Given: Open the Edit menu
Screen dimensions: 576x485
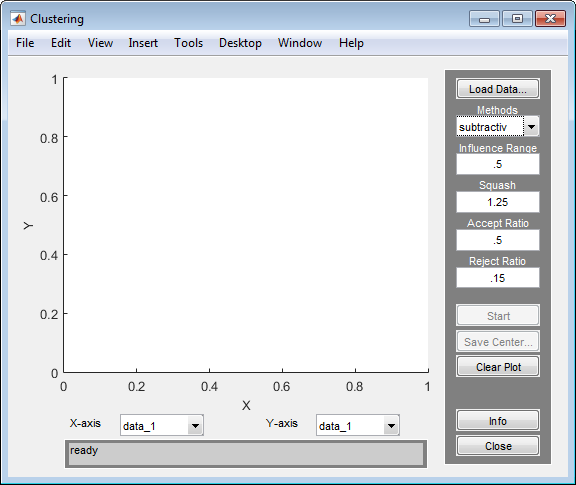Looking at the screenshot, I should point(61,43).
